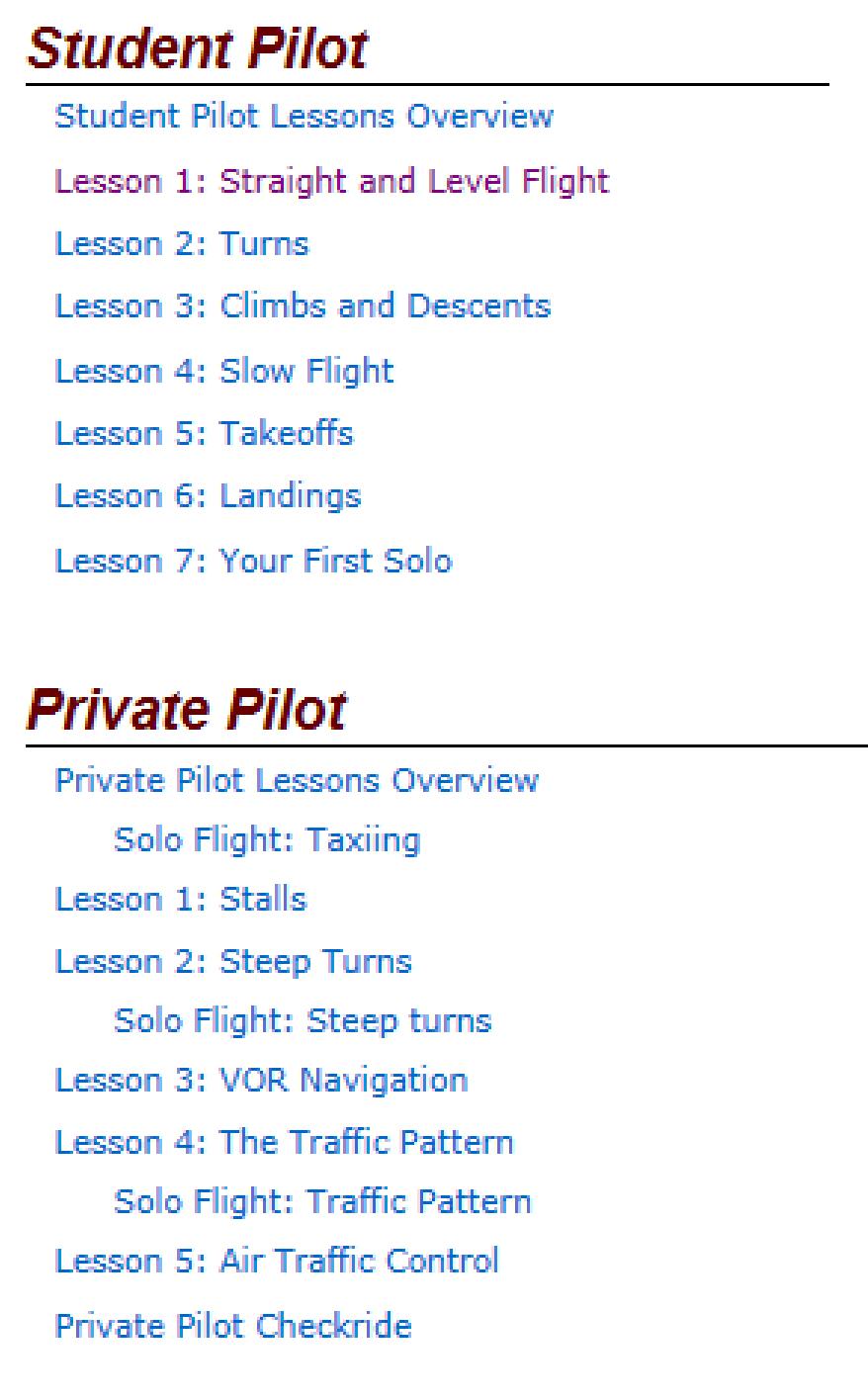Image resolution: width=868 pixels, height=1399 pixels.
Task: Open Private Pilot Lessons Overview link
Action: [x=297, y=780]
